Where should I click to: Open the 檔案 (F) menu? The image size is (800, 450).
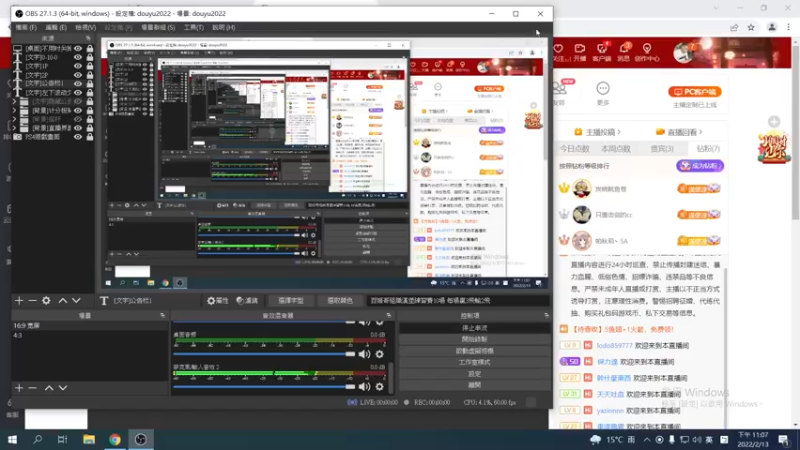click(26, 28)
